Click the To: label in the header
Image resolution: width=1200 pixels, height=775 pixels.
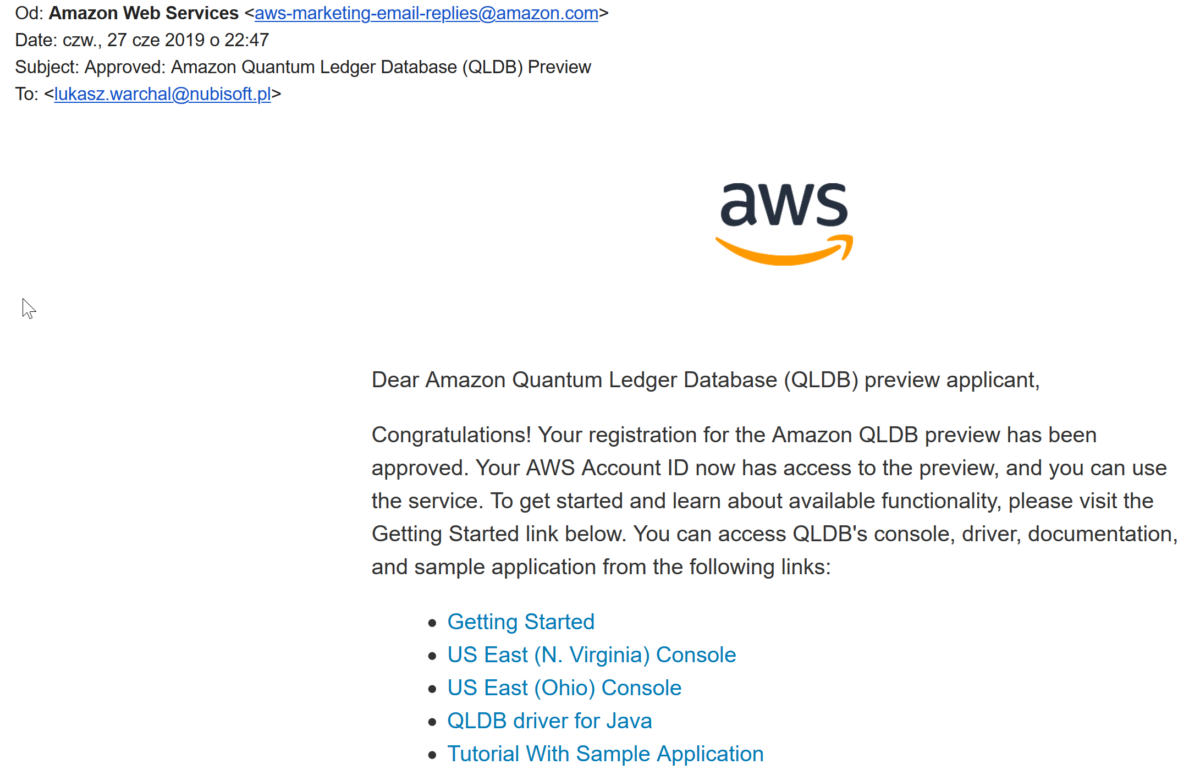pos(27,95)
